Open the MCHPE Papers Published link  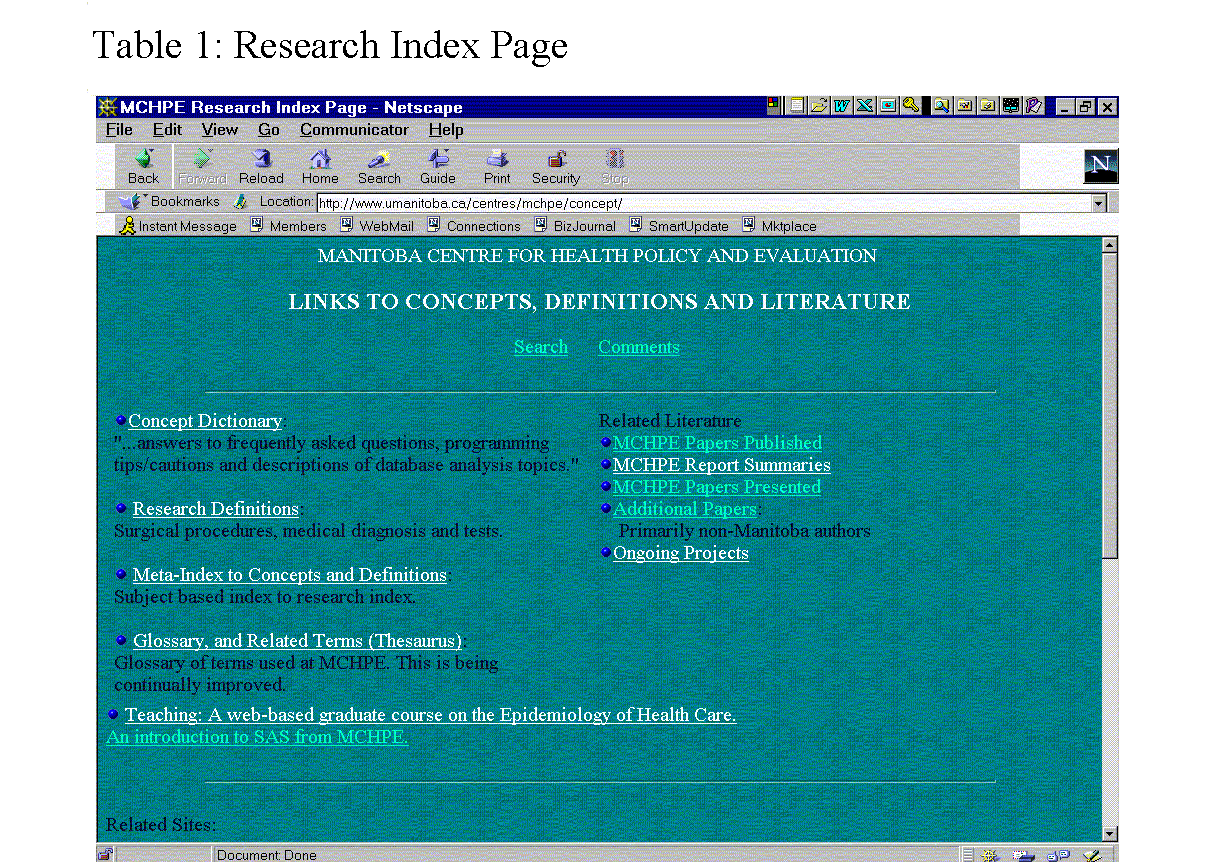(x=717, y=443)
